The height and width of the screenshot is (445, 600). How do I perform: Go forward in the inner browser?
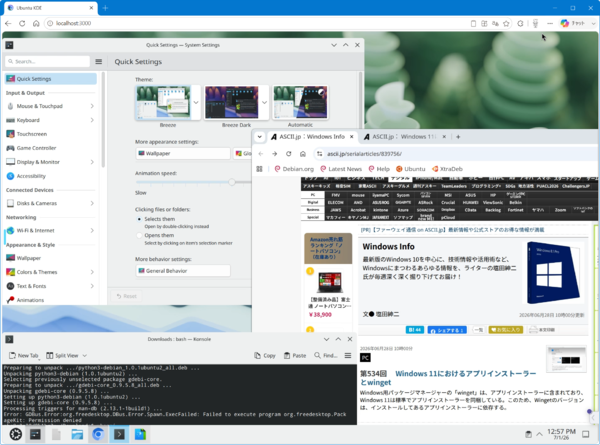click(x=274, y=154)
